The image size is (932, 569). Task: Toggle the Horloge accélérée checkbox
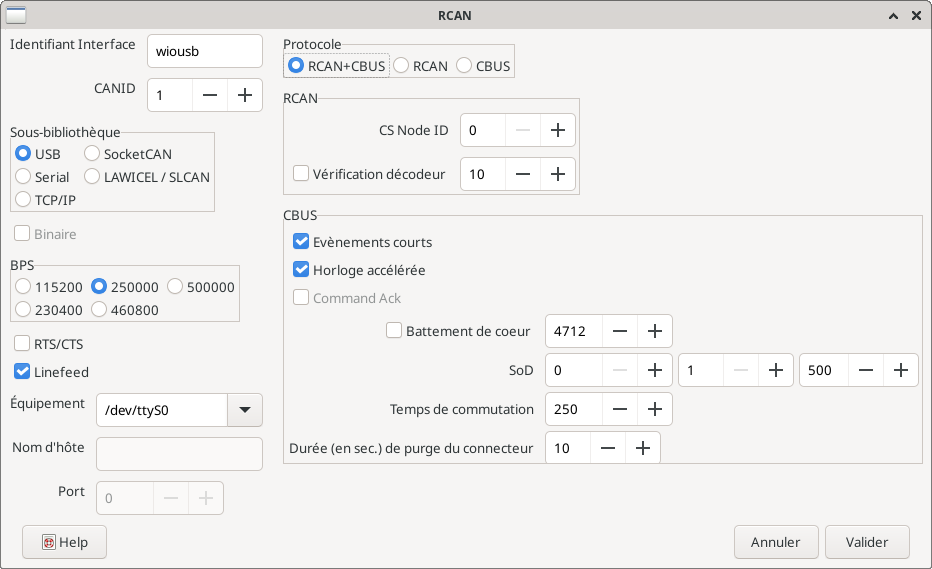coord(301,270)
